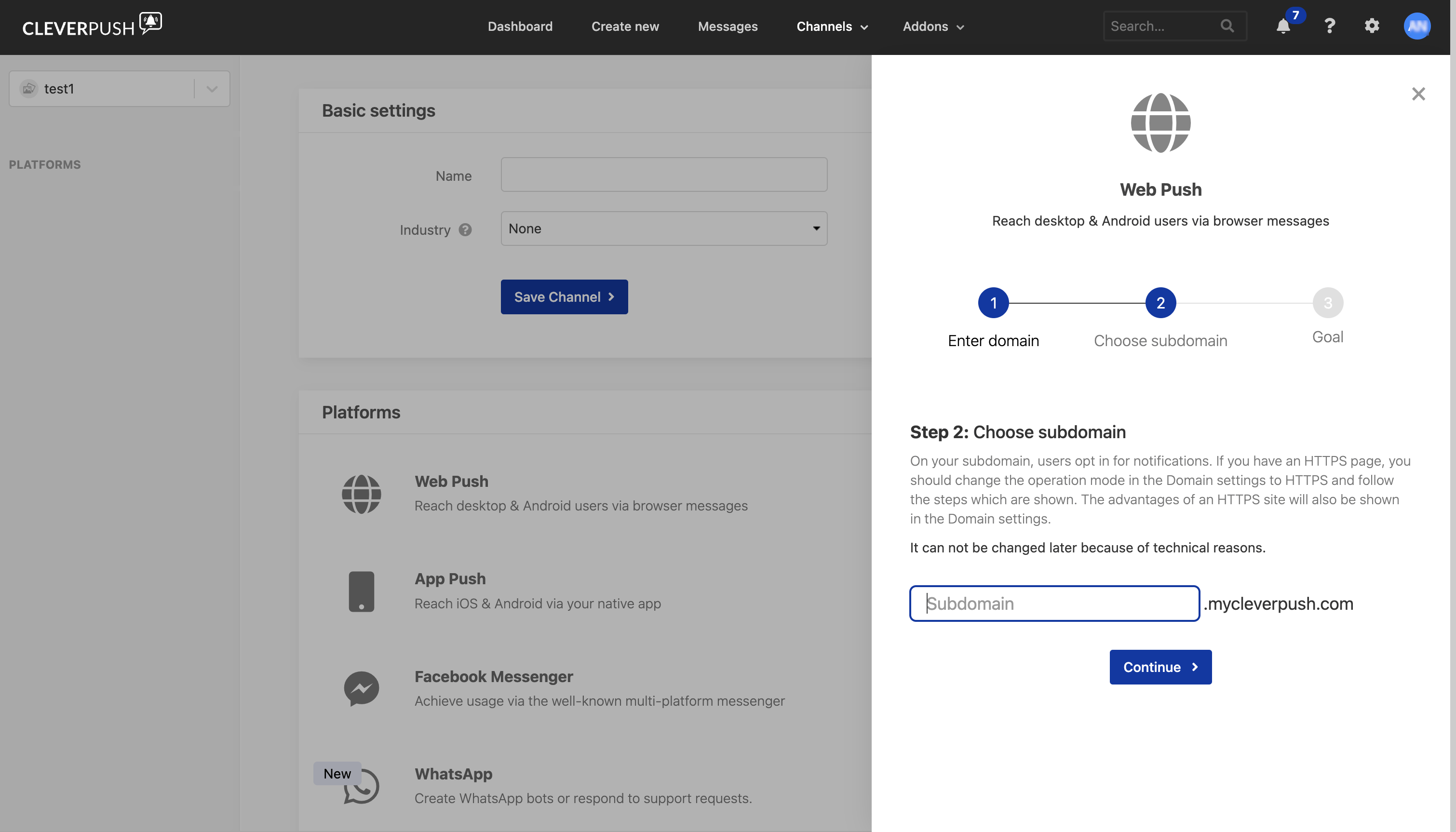The image size is (1456, 832).
Task: Click 'Reach iOS & Android via your native app'
Action: tap(538, 604)
